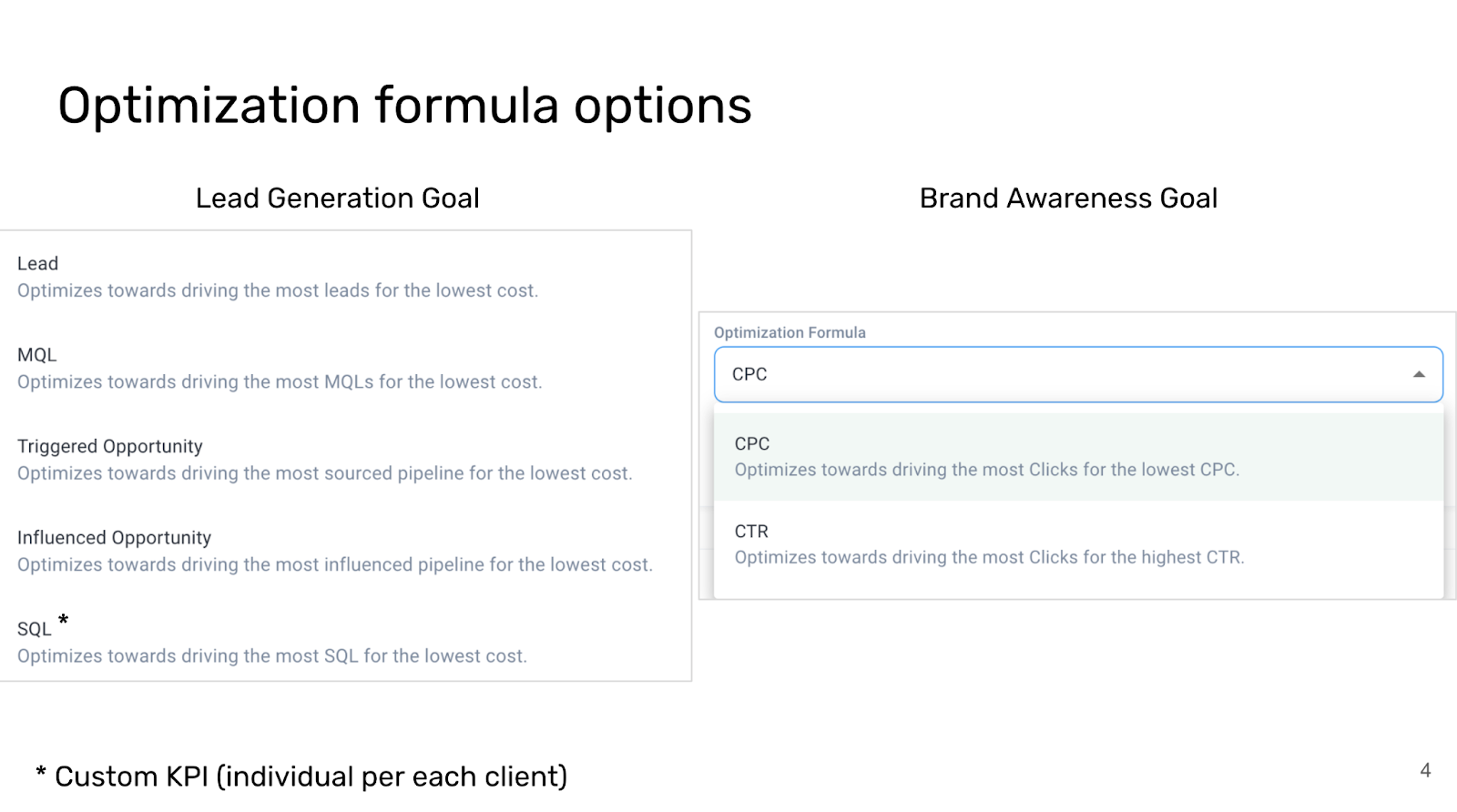1457x812 pixels.
Task: Choose the Lead optimization formula
Action: pos(346,277)
